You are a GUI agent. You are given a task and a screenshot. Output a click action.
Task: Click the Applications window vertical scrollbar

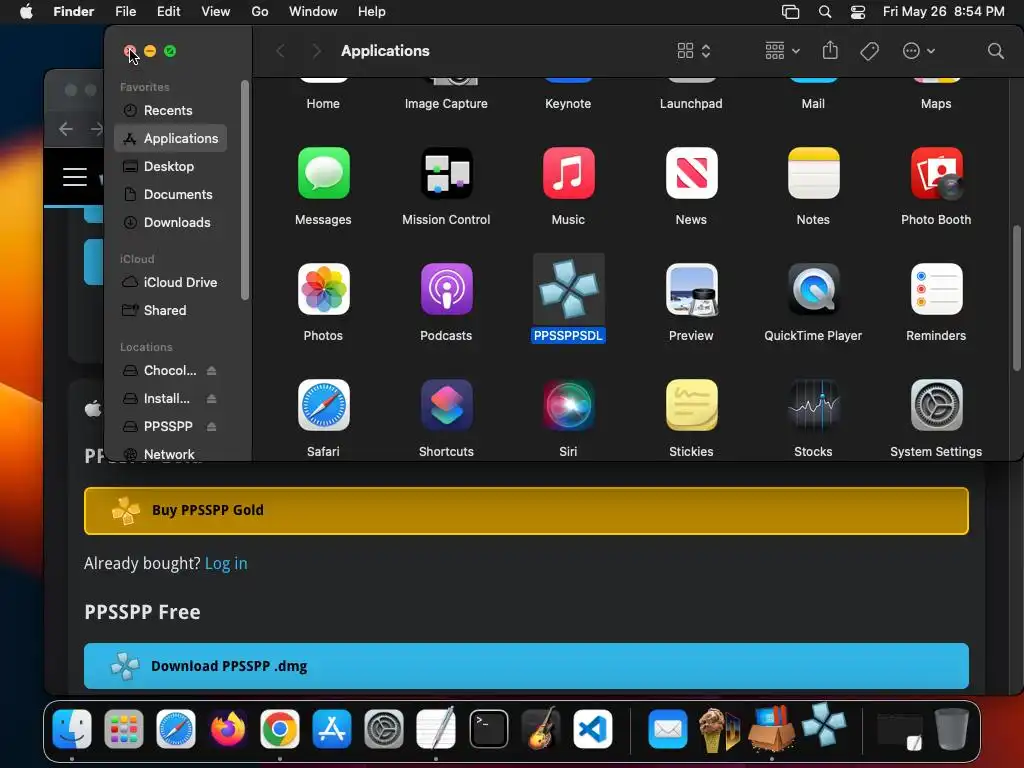point(1016,298)
